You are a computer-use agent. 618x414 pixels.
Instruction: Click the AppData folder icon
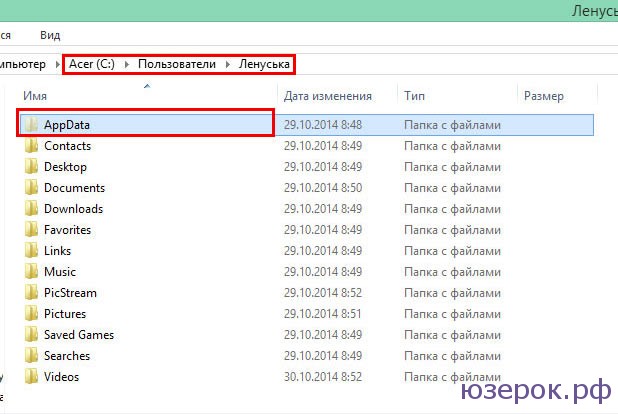coord(32,125)
